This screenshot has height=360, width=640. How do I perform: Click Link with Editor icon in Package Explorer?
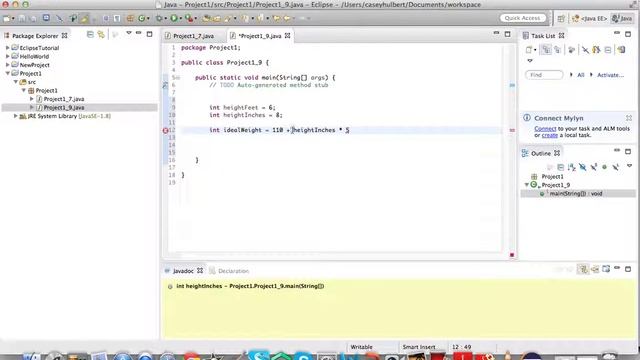click(x=101, y=35)
